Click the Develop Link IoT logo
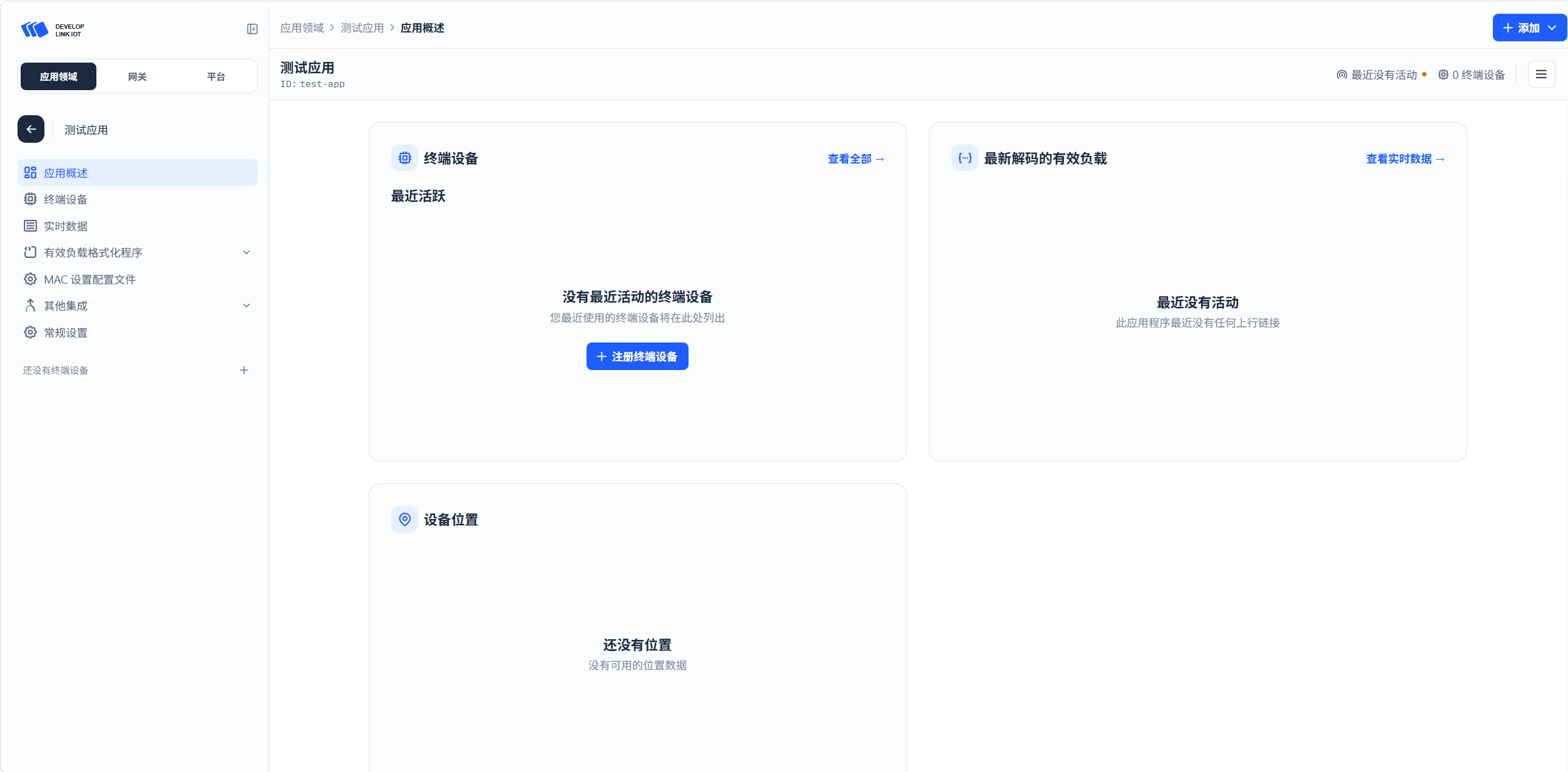The width and height of the screenshot is (1568, 772). (x=53, y=29)
